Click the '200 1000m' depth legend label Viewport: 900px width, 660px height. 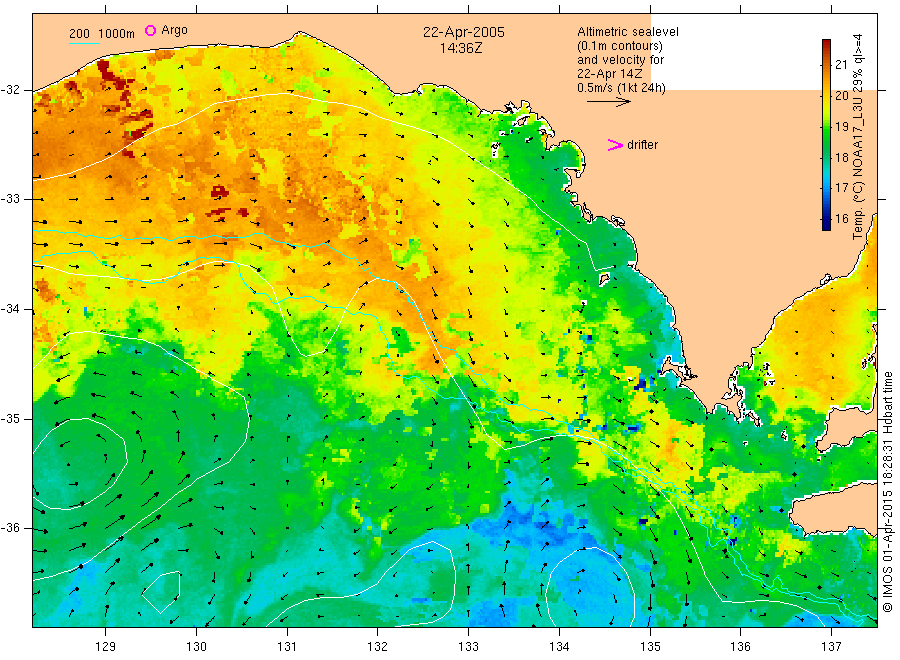point(102,34)
